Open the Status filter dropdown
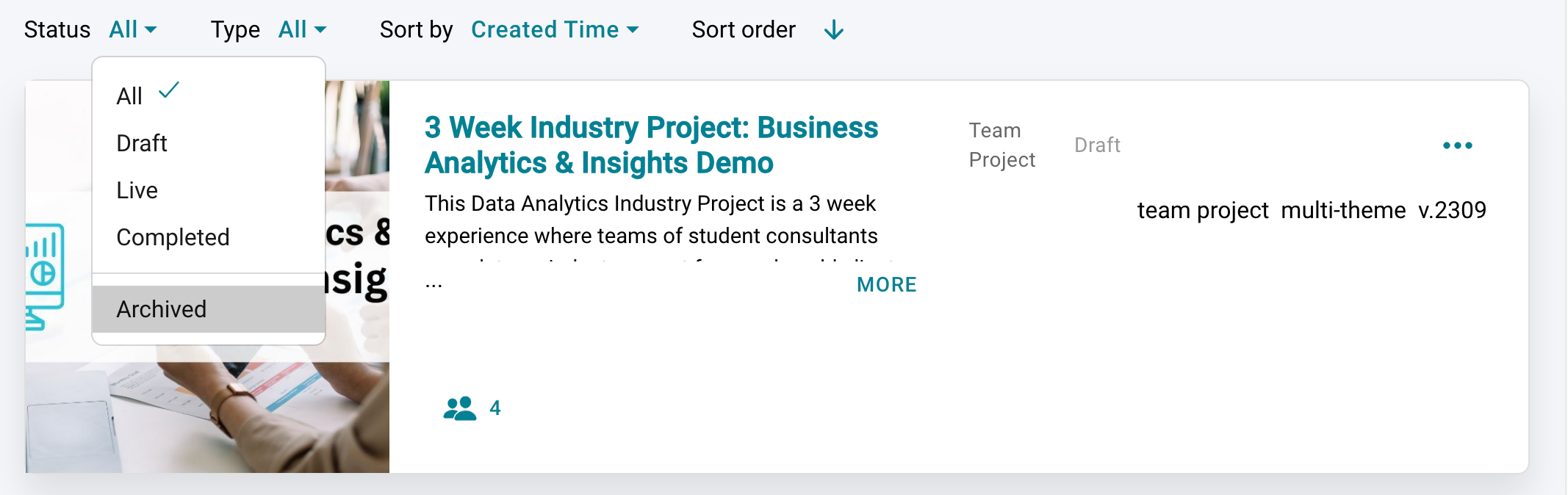The width and height of the screenshot is (1568, 495). coord(132,30)
